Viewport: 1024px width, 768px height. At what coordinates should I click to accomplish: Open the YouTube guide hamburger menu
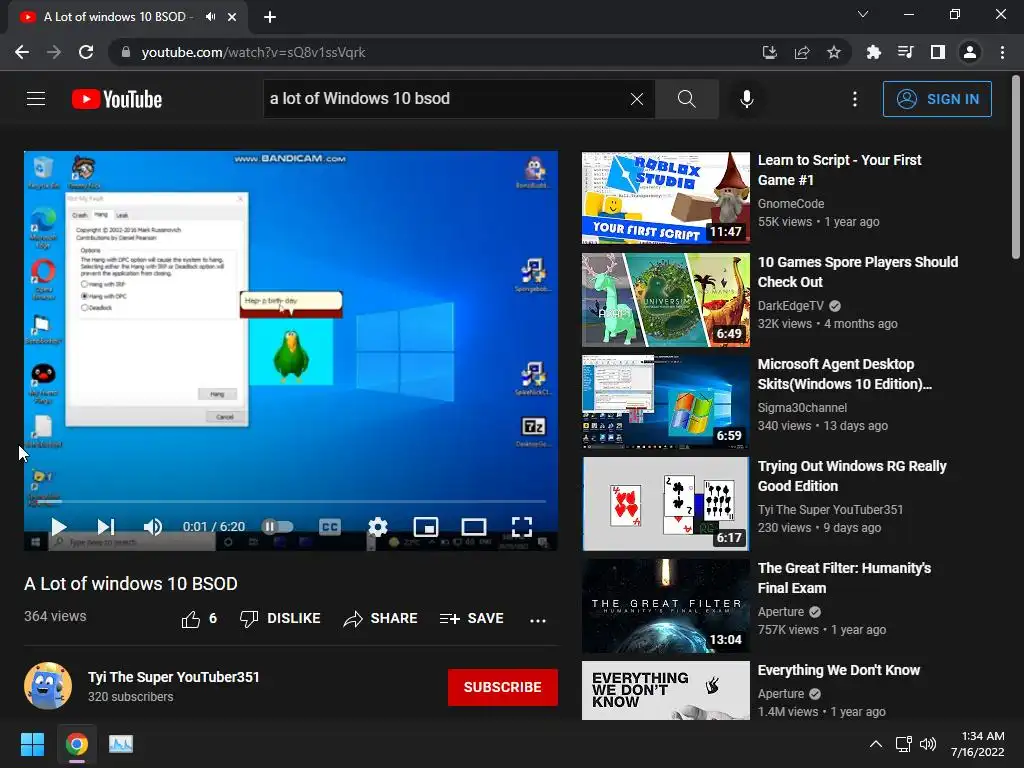click(36, 99)
